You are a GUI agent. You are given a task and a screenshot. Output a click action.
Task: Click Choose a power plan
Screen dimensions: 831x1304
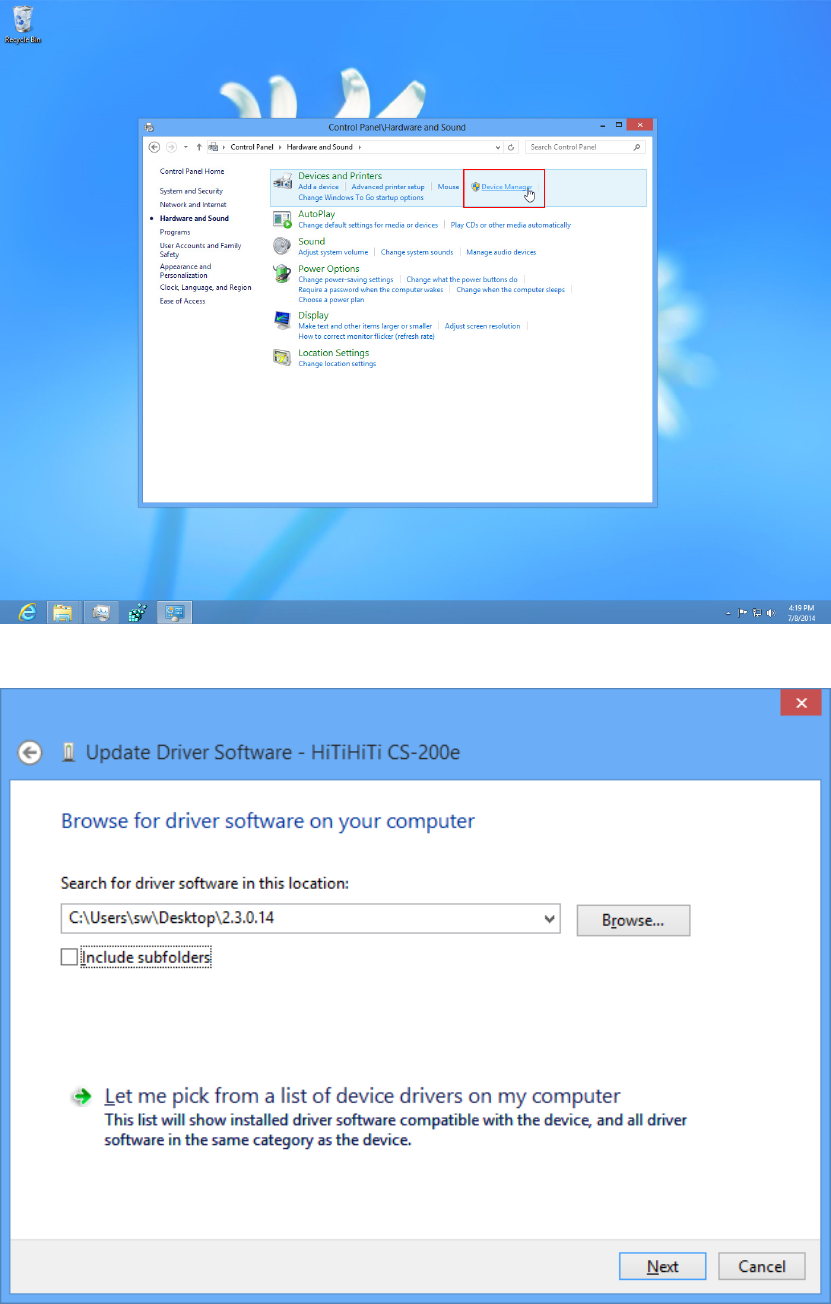click(x=331, y=299)
